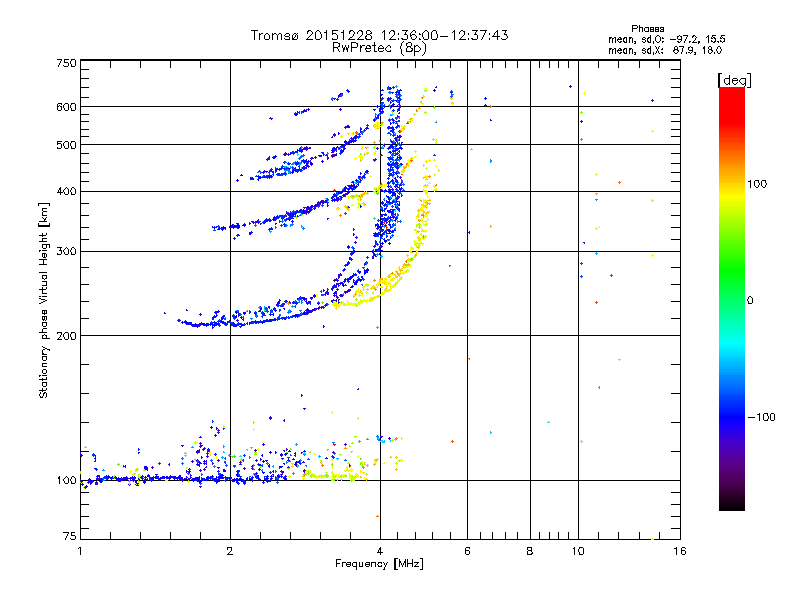Image resolution: width=800 pixels, height=600 pixels.
Task: Click the y-axis tick label '75'
Action: pos(70,536)
